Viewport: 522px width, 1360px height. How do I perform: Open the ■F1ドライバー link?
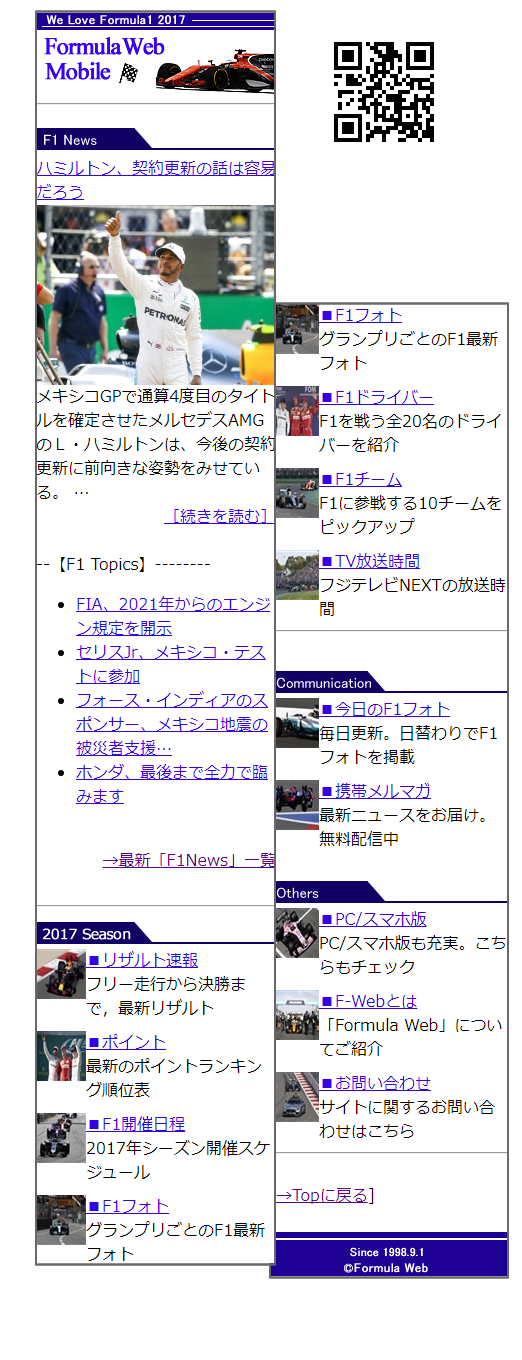377,397
